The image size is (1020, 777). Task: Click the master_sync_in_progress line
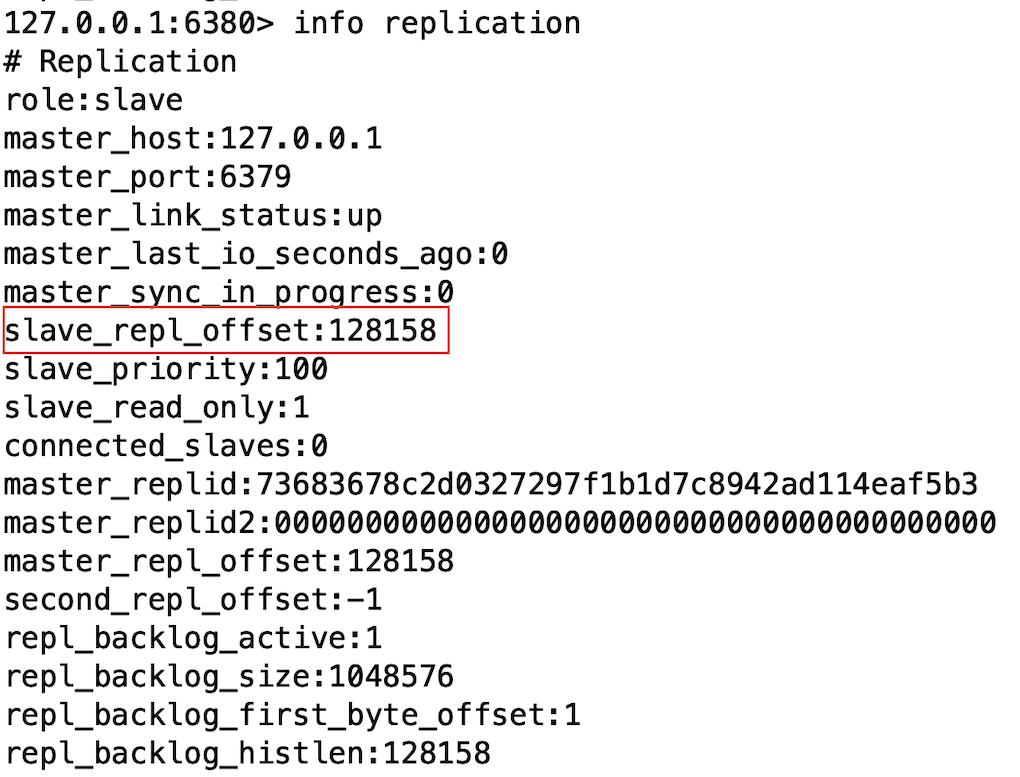[229, 293]
